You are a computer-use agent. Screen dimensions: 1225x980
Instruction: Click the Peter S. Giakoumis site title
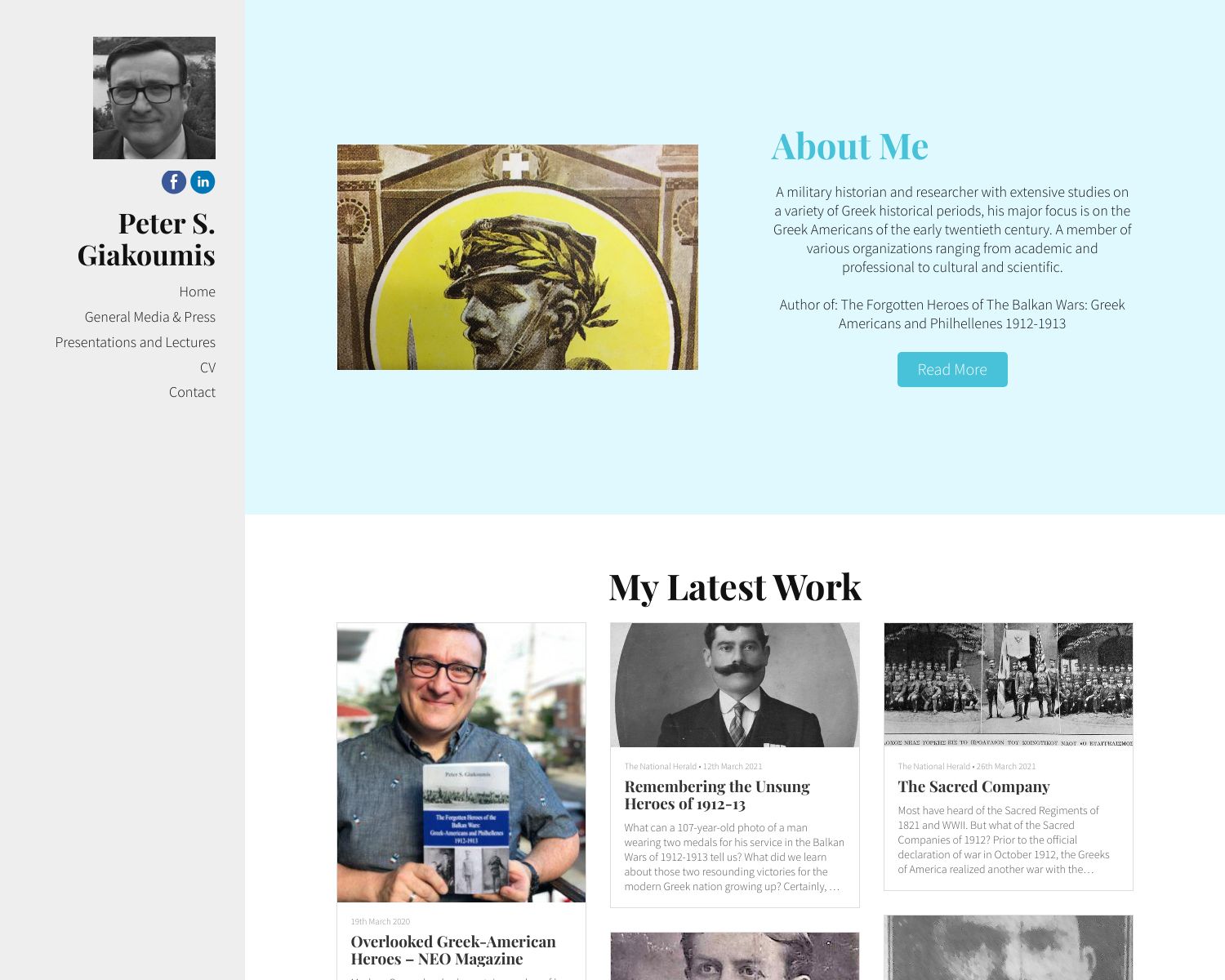pyautogui.click(x=146, y=238)
